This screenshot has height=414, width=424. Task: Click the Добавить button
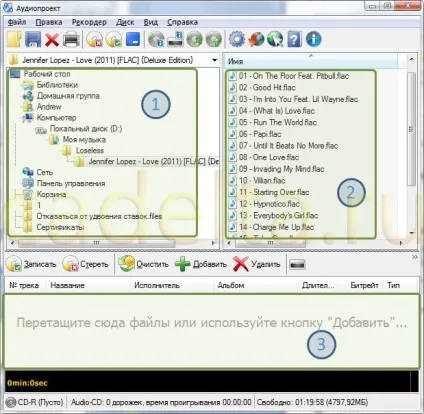[201, 264]
